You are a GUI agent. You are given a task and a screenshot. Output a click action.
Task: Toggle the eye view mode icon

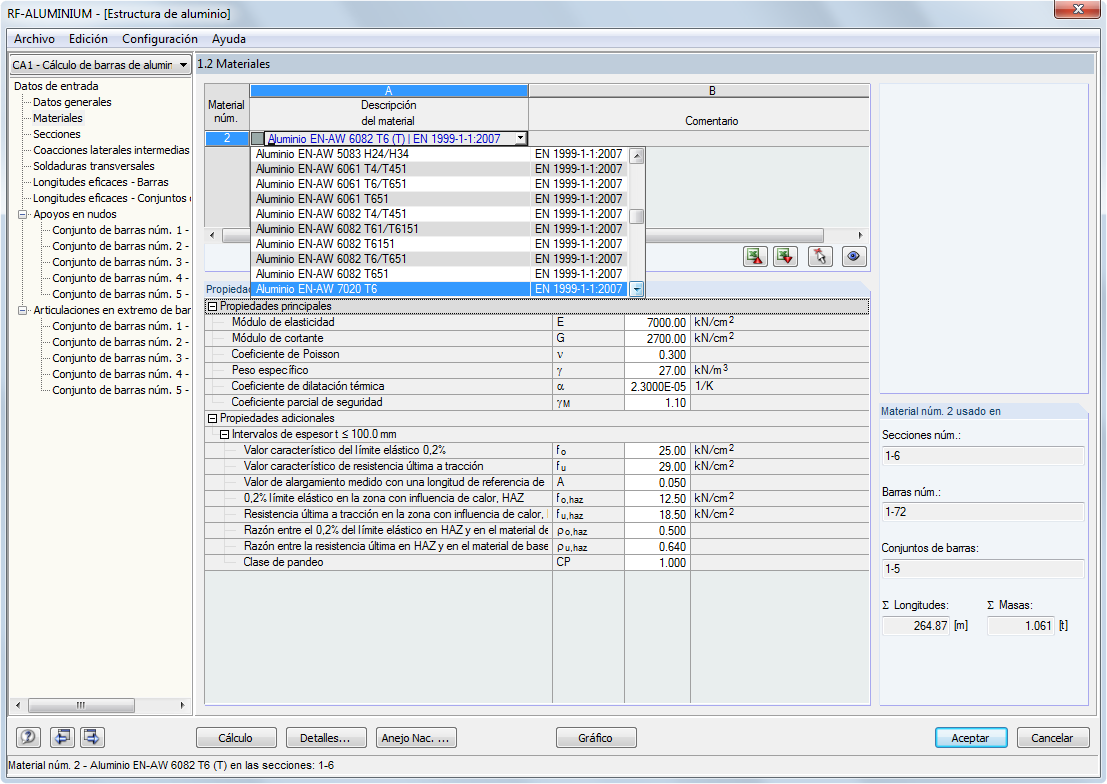coord(854,256)
